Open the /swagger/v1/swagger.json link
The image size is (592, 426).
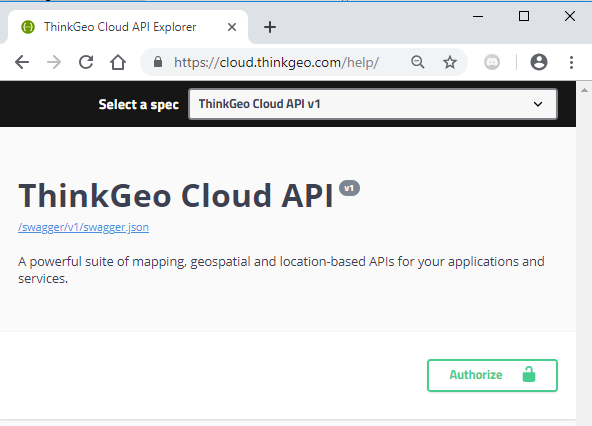coord(83,227)
